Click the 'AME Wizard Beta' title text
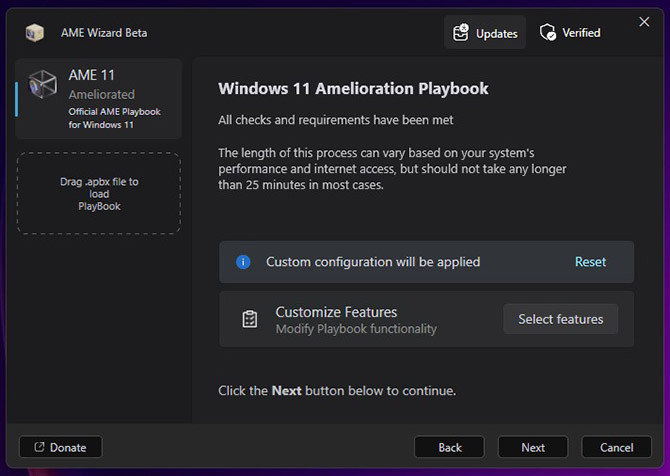 pos(104,33)
